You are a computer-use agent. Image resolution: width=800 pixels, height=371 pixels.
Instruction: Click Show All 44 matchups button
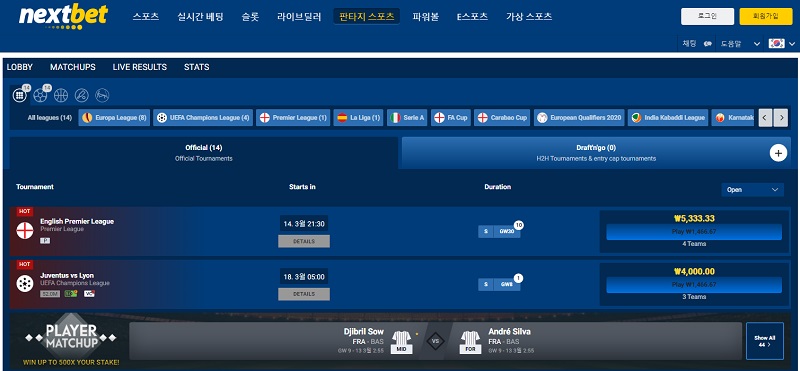coord(764,341)
